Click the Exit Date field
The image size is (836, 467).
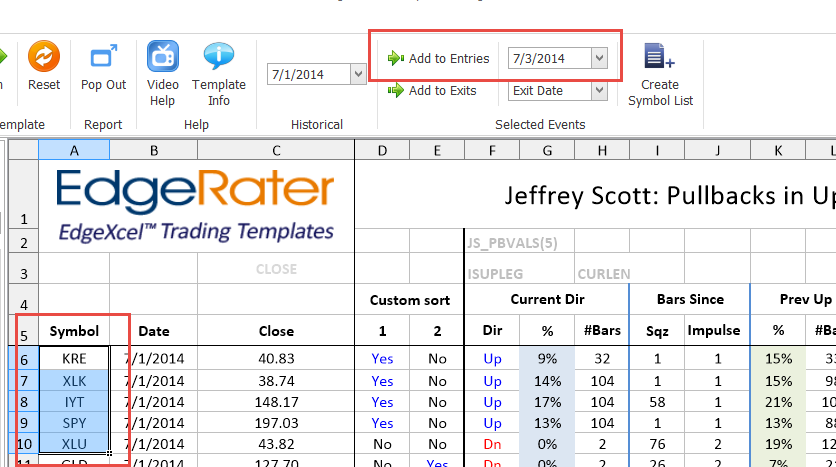tap(550, 91)
